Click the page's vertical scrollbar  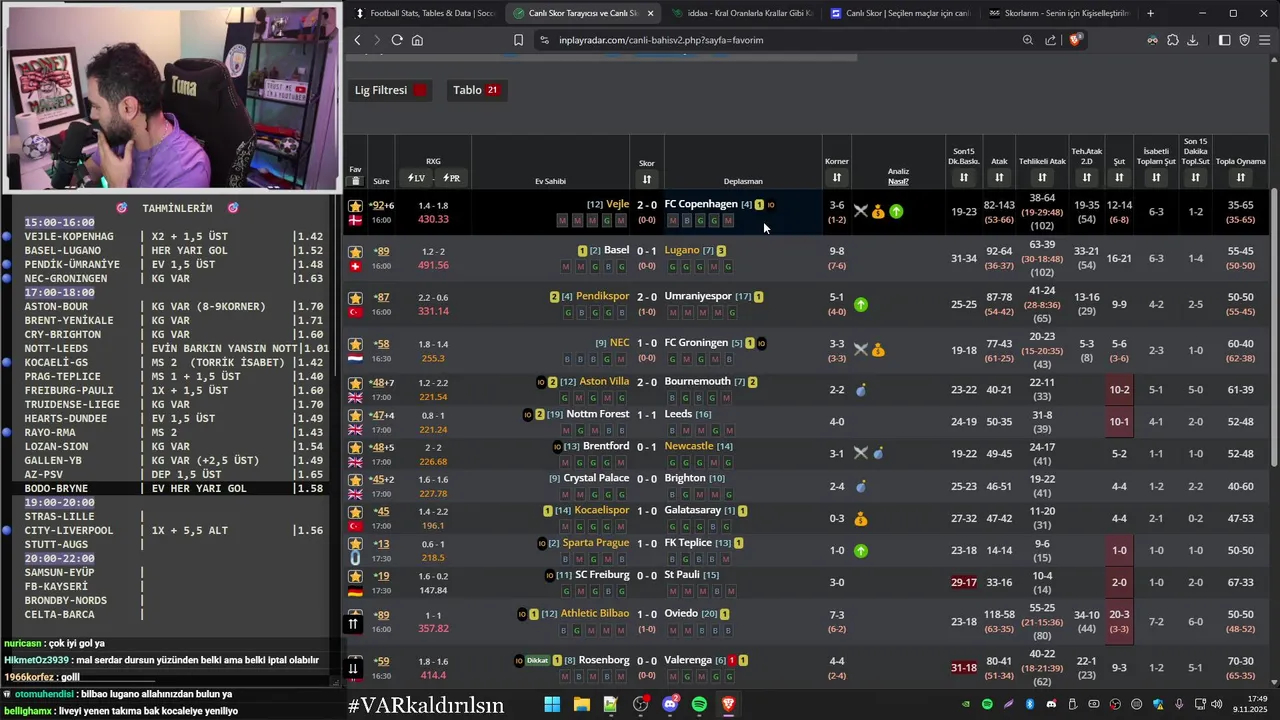[x=1274, y=326]
